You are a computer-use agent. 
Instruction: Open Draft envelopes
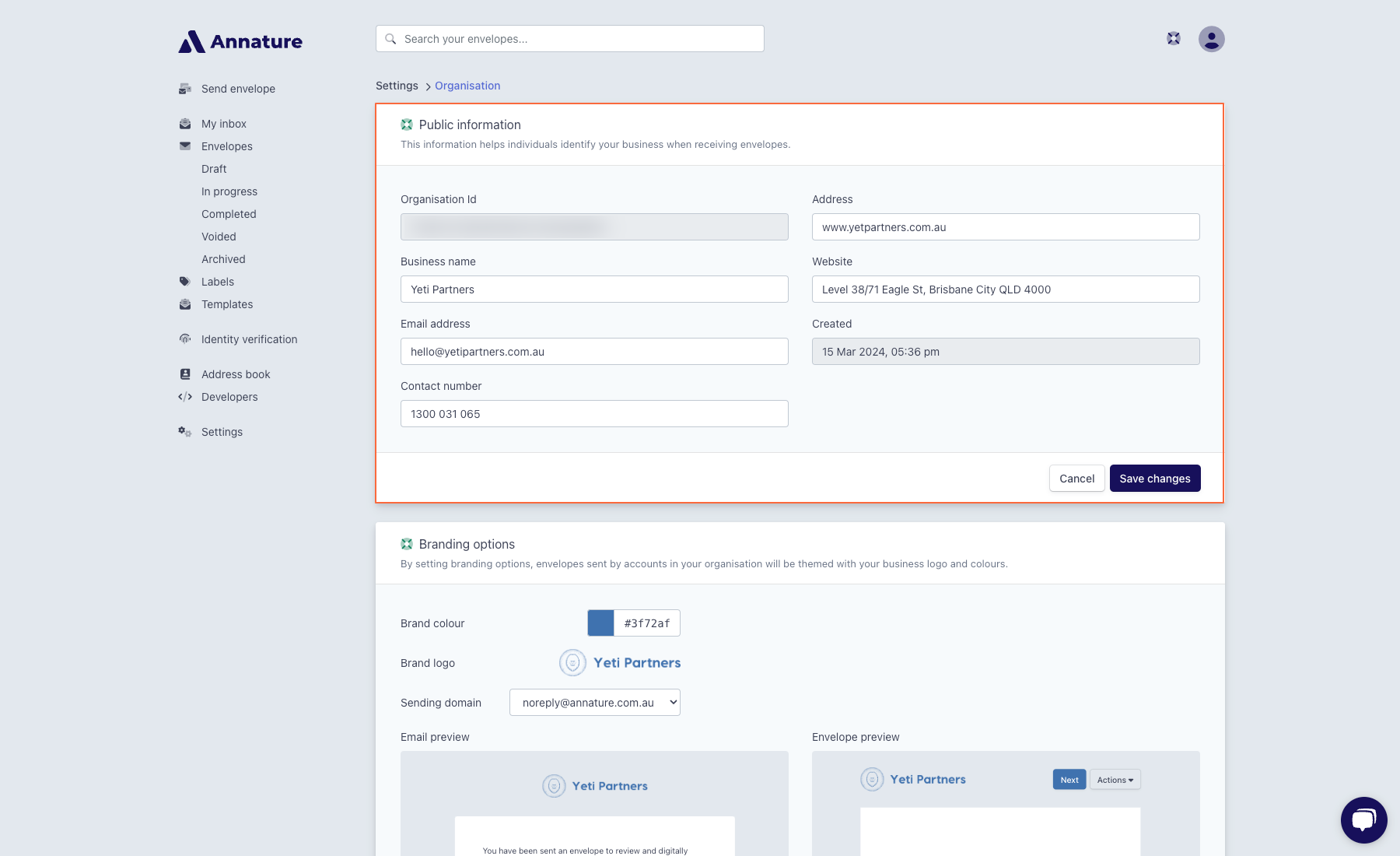pyautogui.click(x=214, y=169)
